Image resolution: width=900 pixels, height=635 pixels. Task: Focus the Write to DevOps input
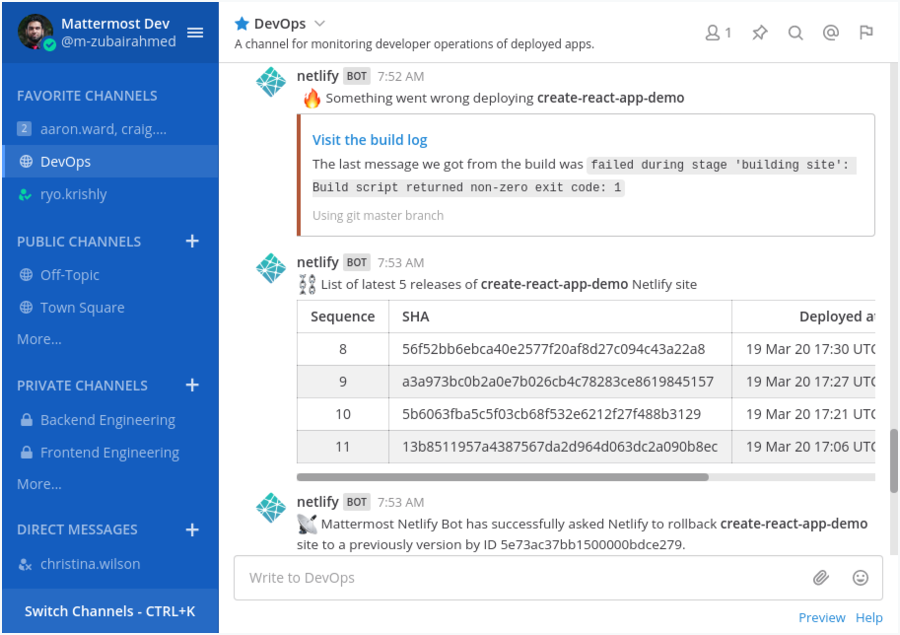click(522, 578)
